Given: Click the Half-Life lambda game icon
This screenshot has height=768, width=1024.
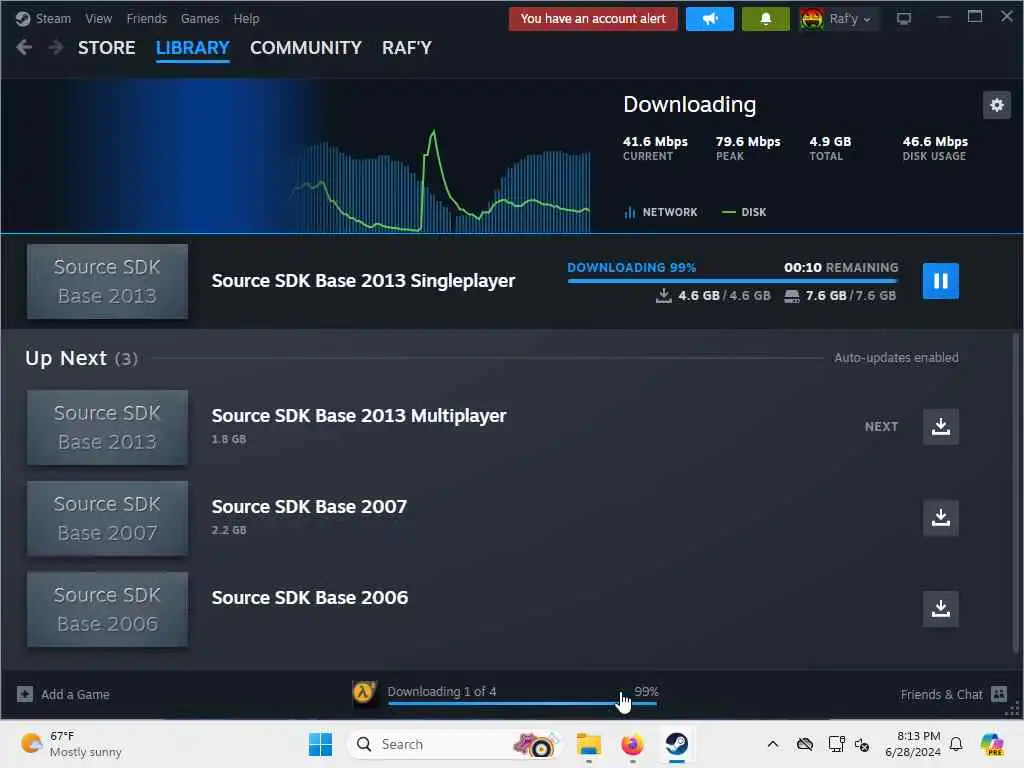Looking at the screenshot, I should point(364,694).
